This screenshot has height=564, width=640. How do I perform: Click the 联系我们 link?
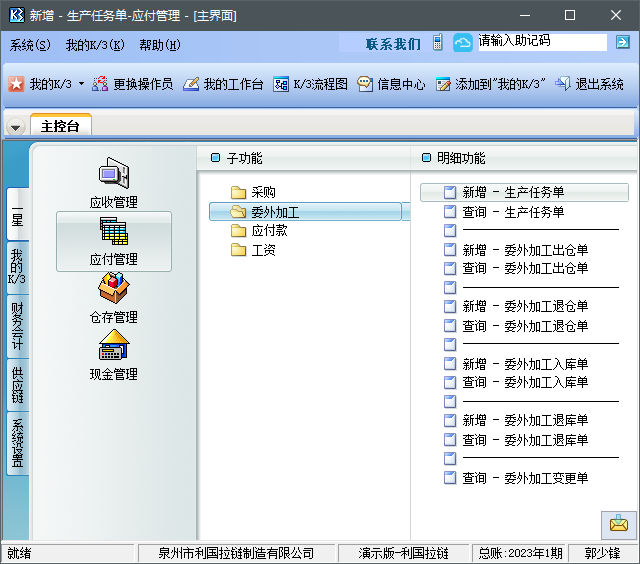click(x=393, y=44)
